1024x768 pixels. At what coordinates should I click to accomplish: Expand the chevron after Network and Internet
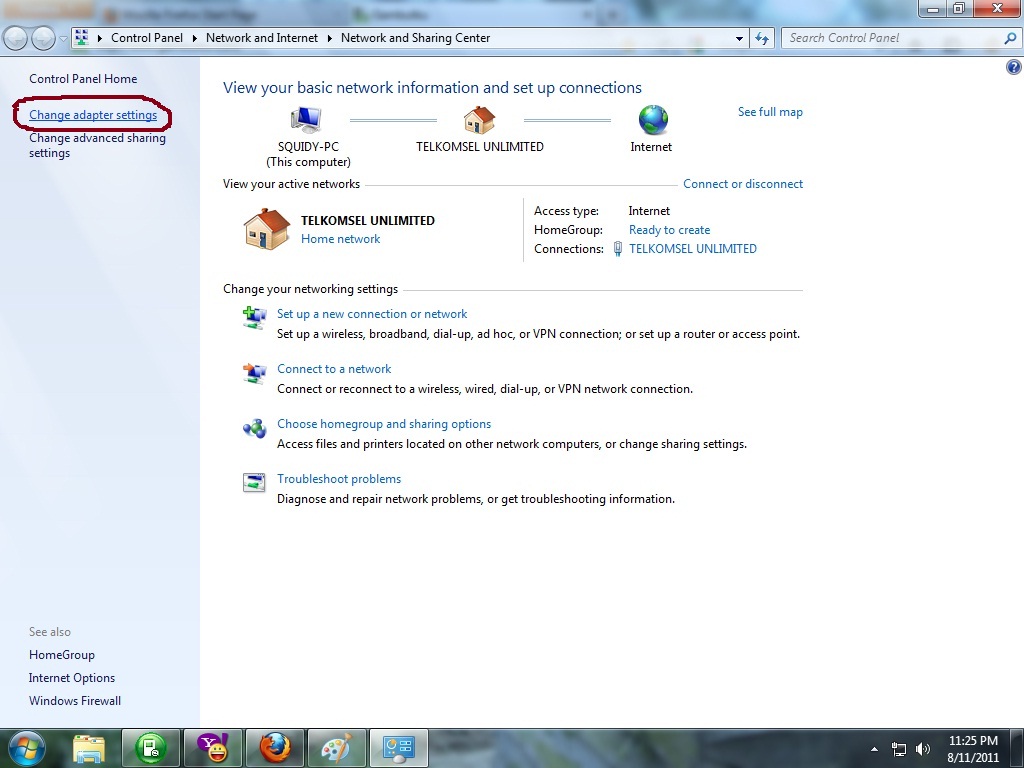[x=329, y=39]
